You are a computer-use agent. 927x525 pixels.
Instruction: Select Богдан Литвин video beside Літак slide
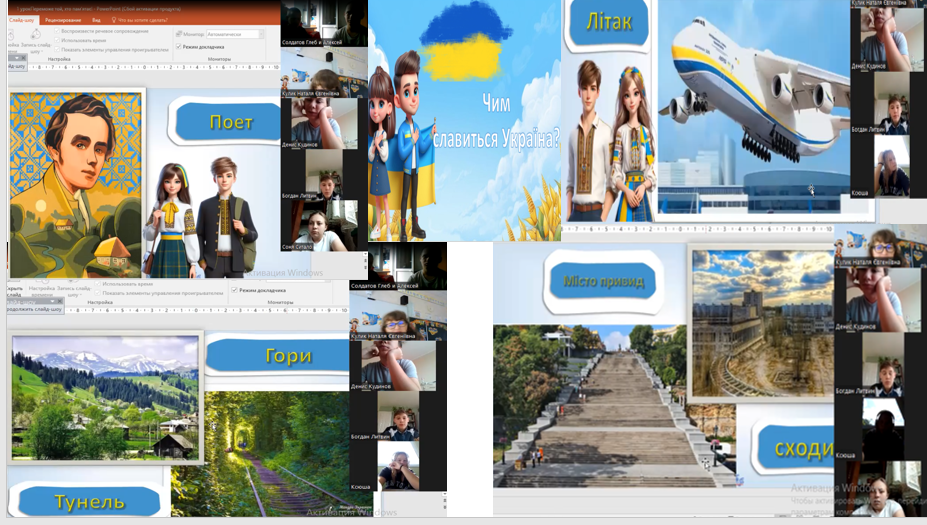point(892,103)
